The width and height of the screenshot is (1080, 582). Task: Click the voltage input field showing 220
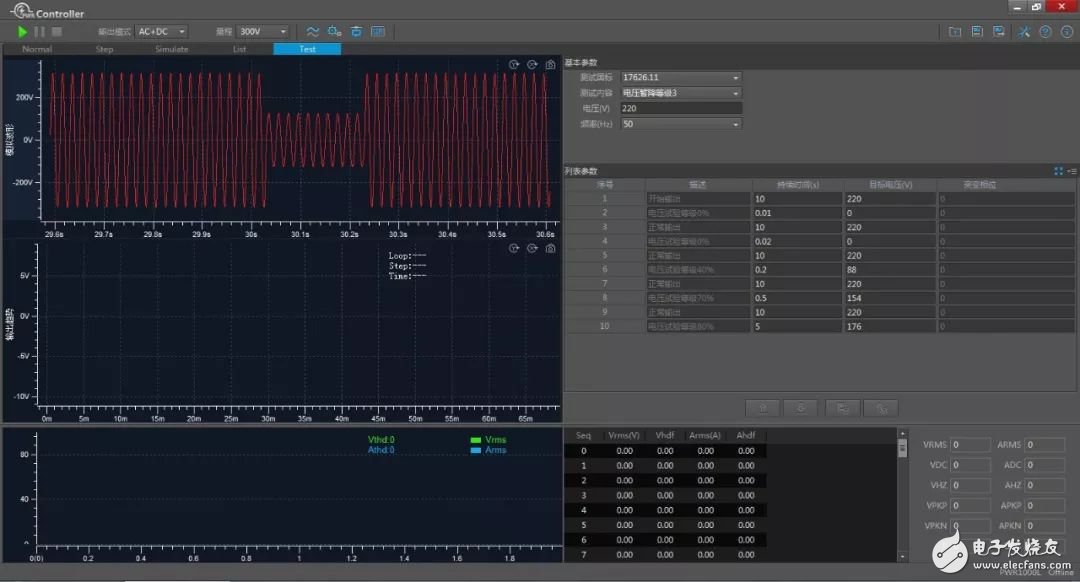[x=680, y=108]
